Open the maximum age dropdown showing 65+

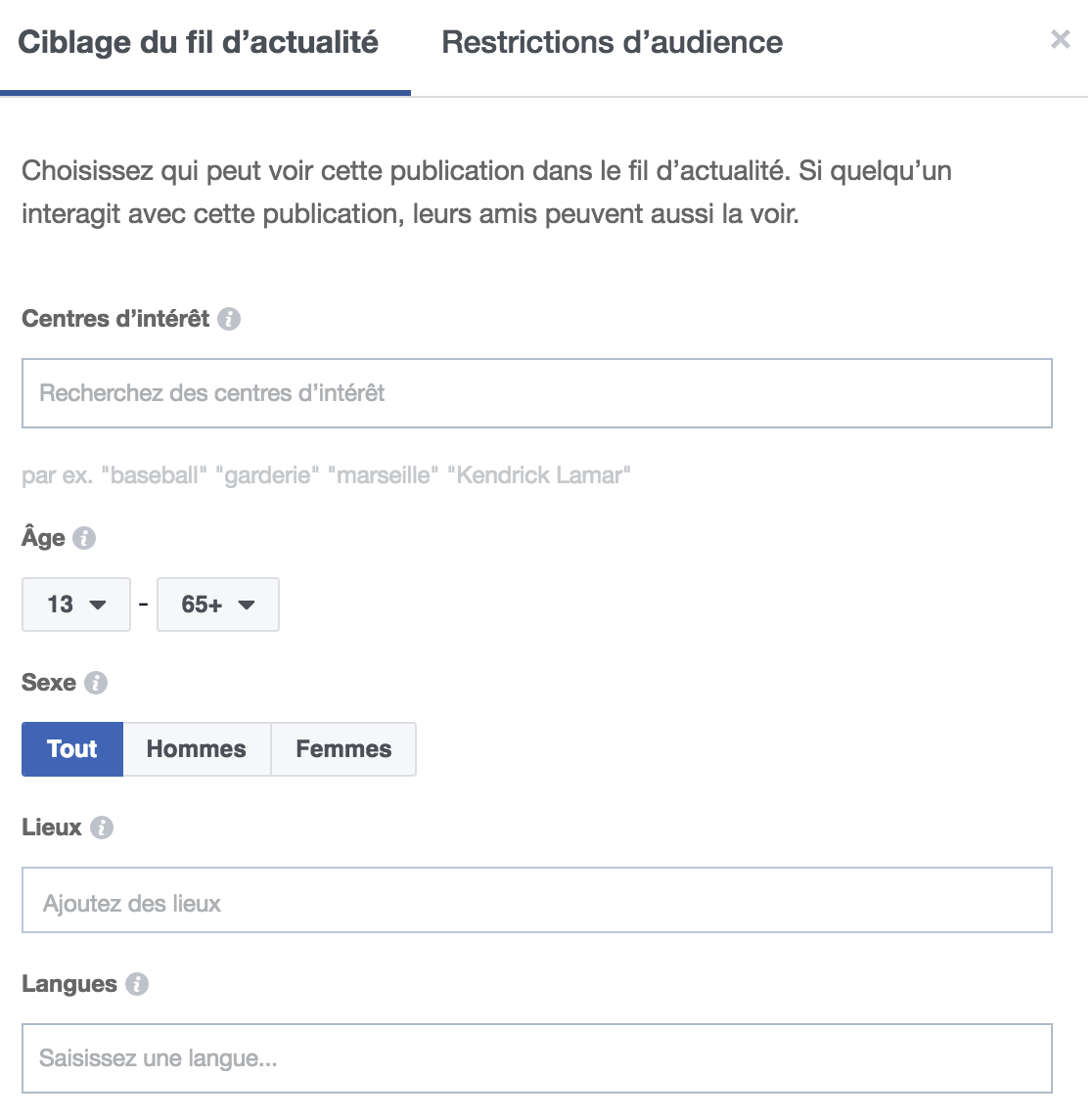tap(218, 604)
